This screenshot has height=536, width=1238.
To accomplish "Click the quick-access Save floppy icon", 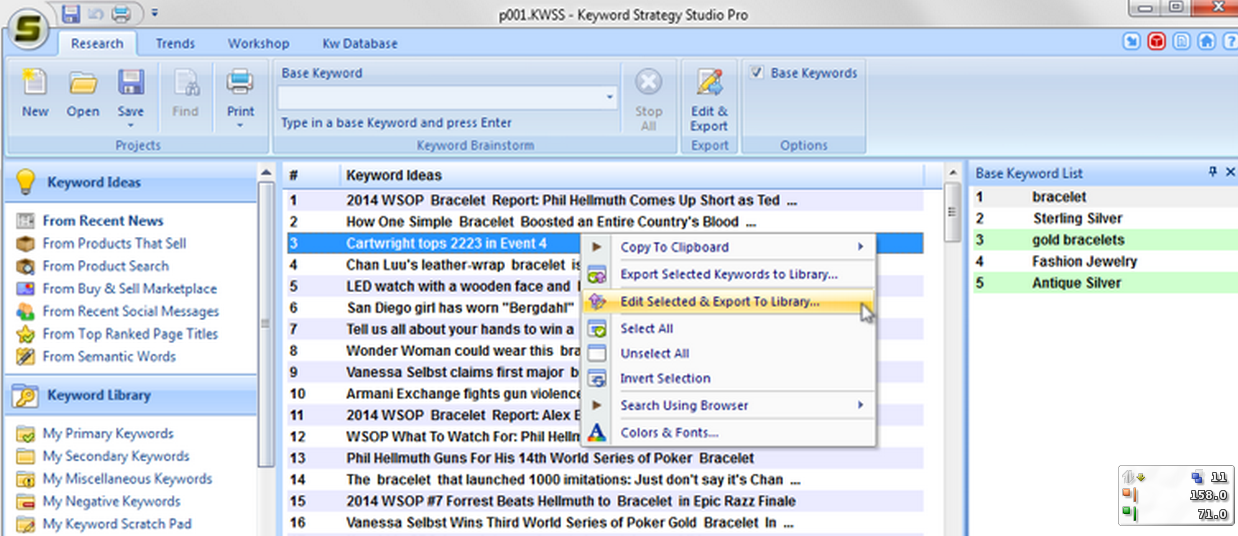I will coord(70,14).
